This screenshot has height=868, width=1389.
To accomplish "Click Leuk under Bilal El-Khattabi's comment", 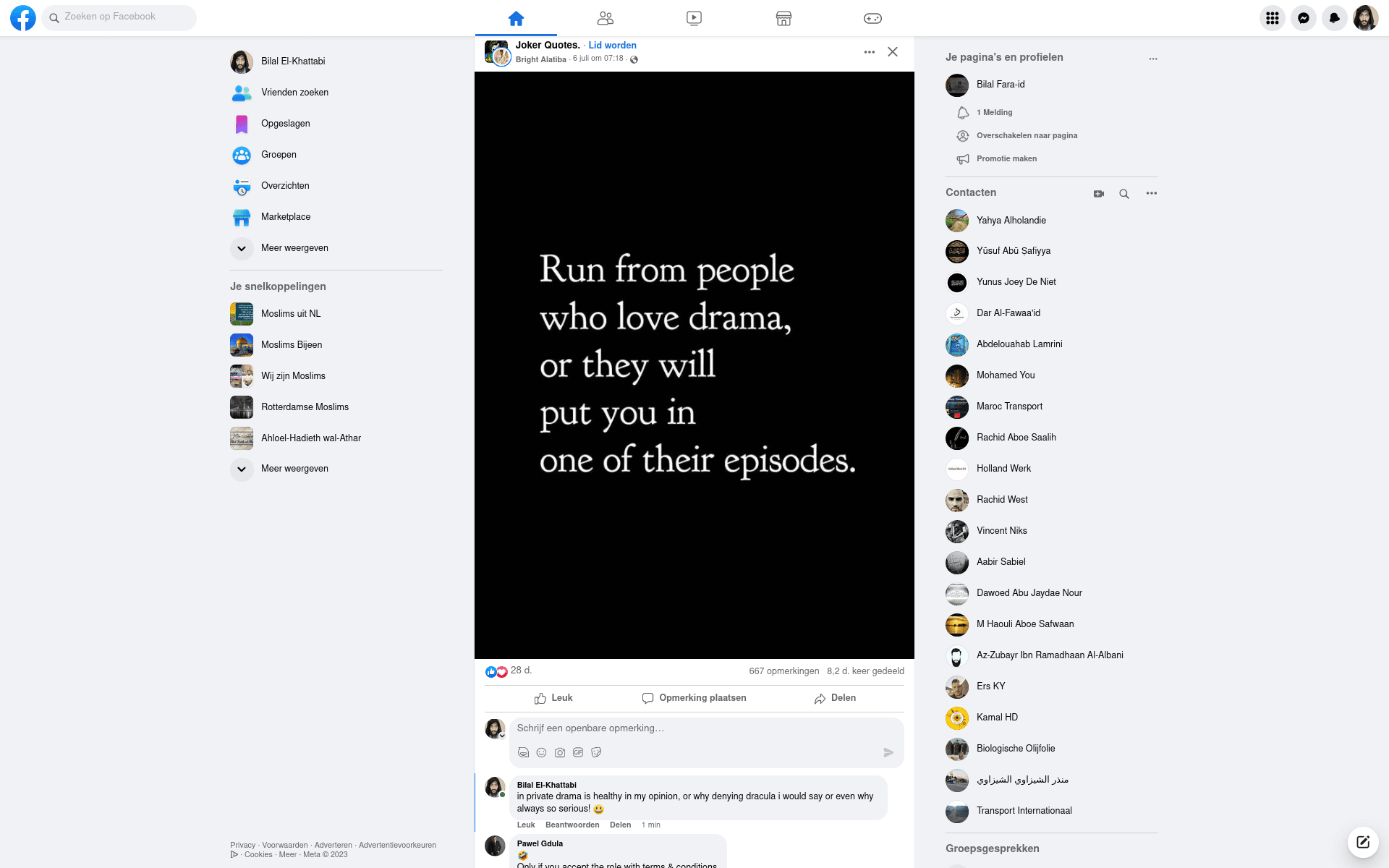I will [526, 825].
